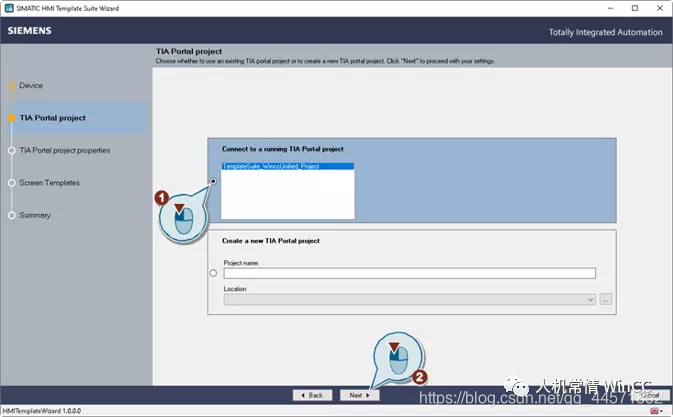Click the HMITemplateWizard 1.0.0.0 status text
This screenshot has height=417, width=673.
42,411
